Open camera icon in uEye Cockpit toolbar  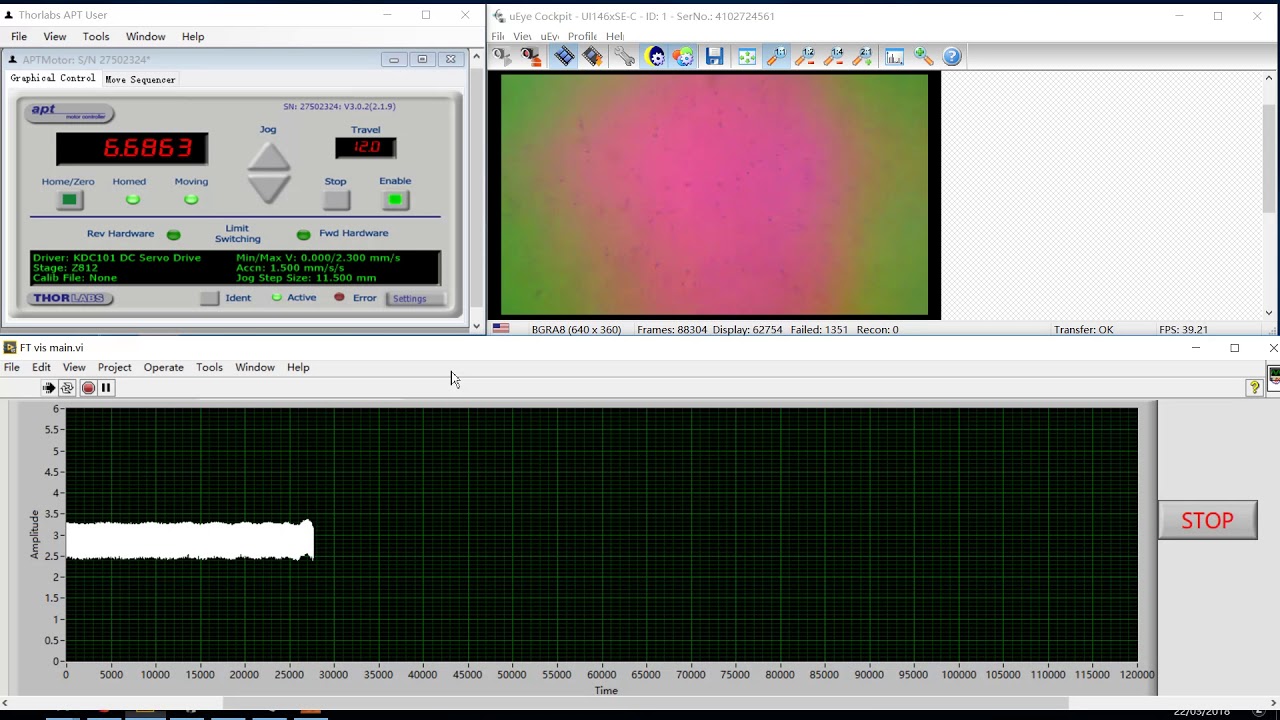coord(501,57)
